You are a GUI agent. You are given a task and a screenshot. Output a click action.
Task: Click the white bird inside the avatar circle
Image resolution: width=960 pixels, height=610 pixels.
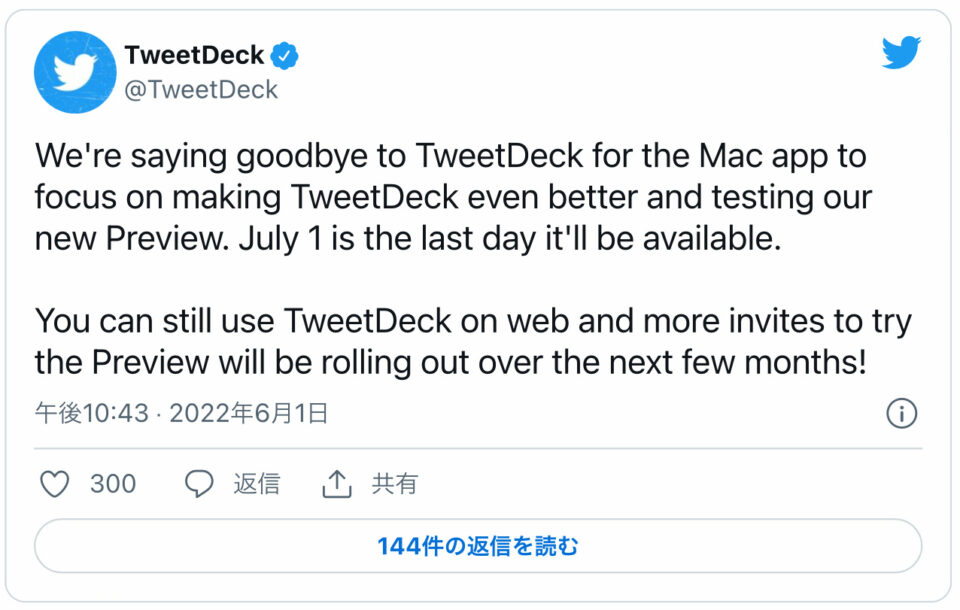[x=75, y=73]
